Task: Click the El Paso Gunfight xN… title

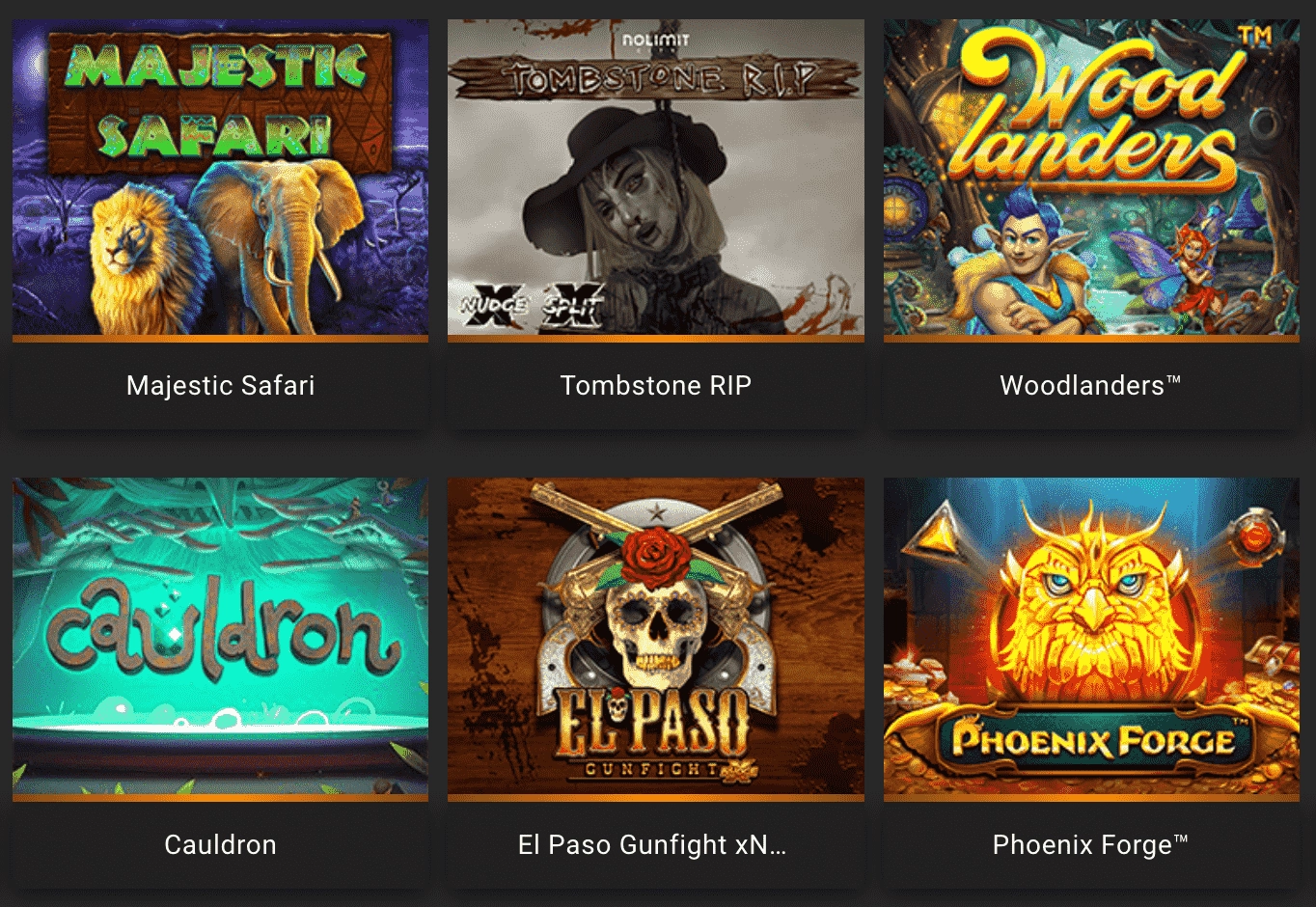Action: 652,845
